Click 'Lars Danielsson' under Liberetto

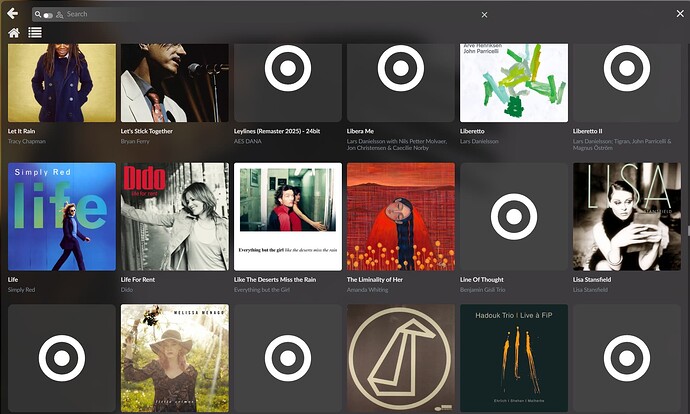(479, 141)
